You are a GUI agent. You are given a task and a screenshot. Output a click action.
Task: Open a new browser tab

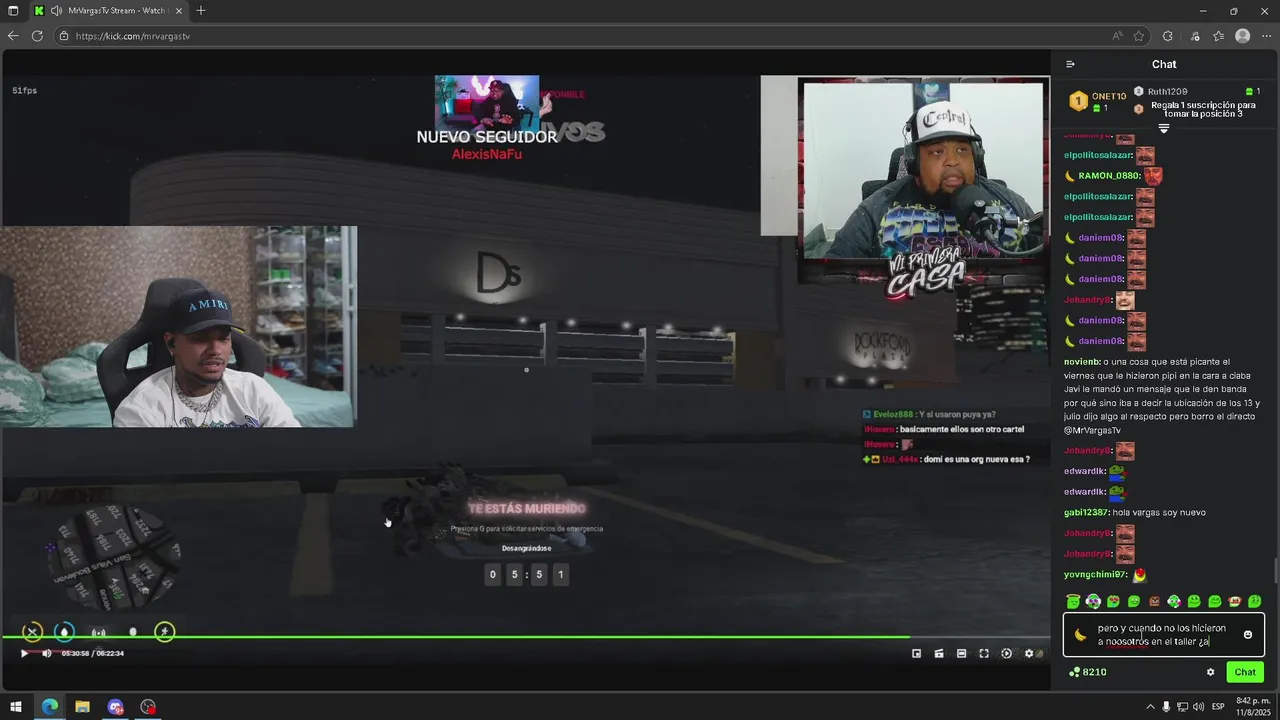pyautogui.click(x=201, y=11)
